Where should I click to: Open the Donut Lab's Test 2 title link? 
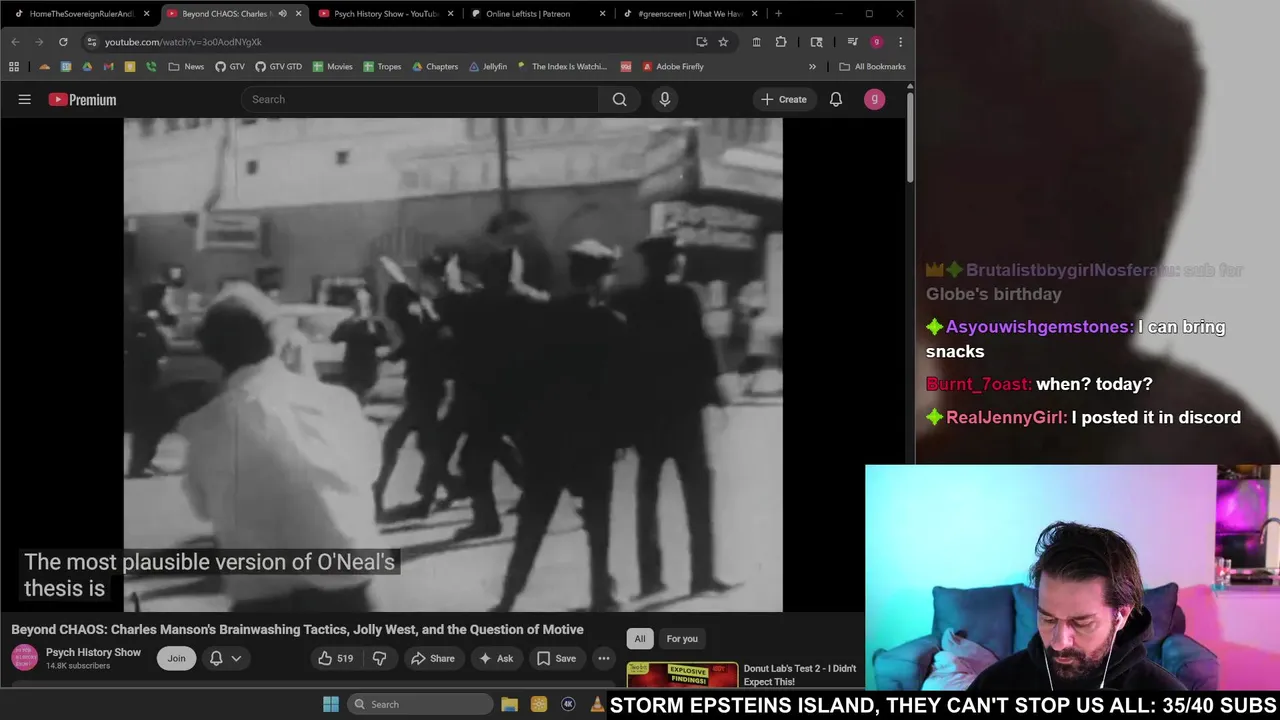pos(800,675)
